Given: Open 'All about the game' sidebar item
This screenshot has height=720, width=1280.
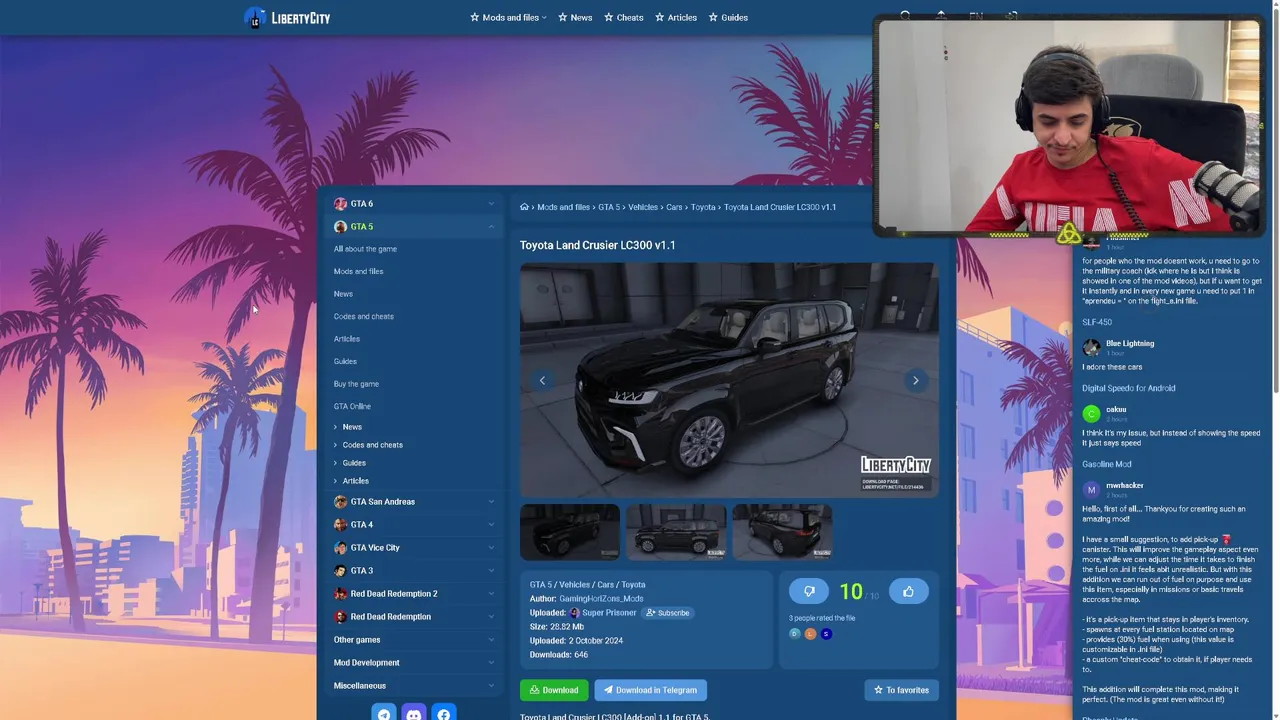Looking at the screenshot, I should point(365,249).
